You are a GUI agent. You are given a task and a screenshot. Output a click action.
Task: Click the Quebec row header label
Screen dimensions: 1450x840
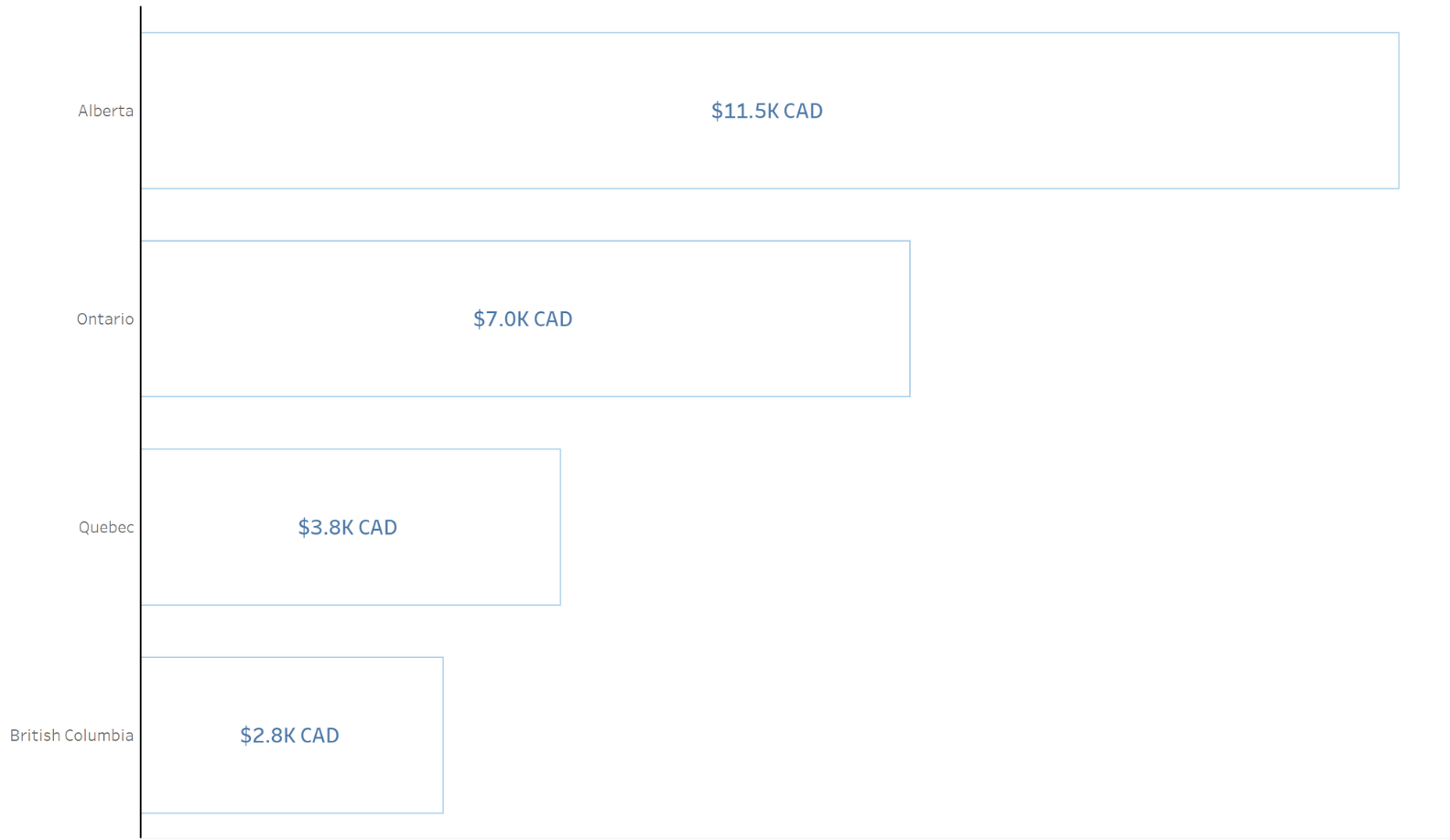pyautogui.click(x=106, y=527)
